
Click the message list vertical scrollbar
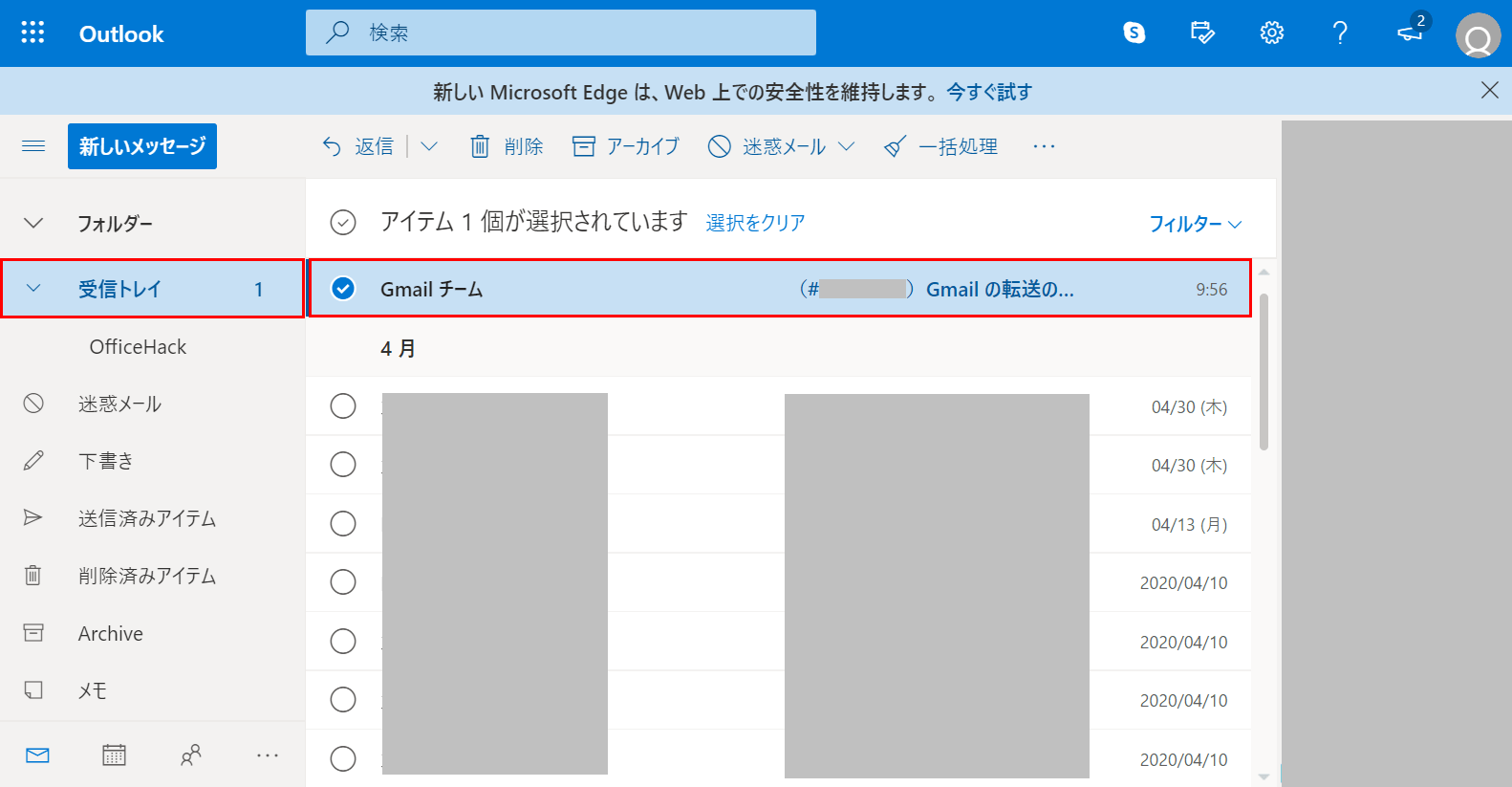click(x=1264, y=373)
